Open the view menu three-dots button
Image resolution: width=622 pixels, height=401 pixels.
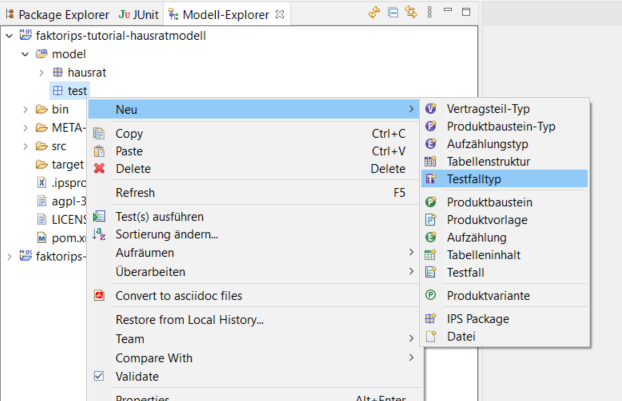click(x=430, y=13)
